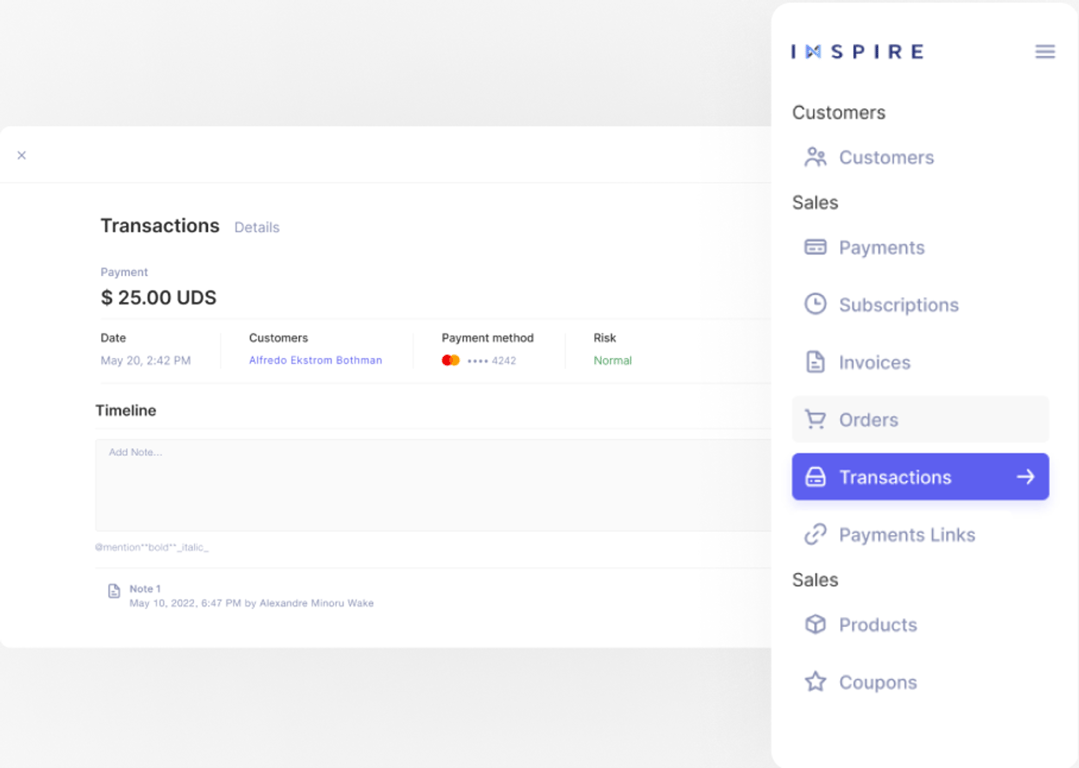This screenshot has width=1079, height=768.
Task: Click the Payments card icon
Action: point(815,247)
